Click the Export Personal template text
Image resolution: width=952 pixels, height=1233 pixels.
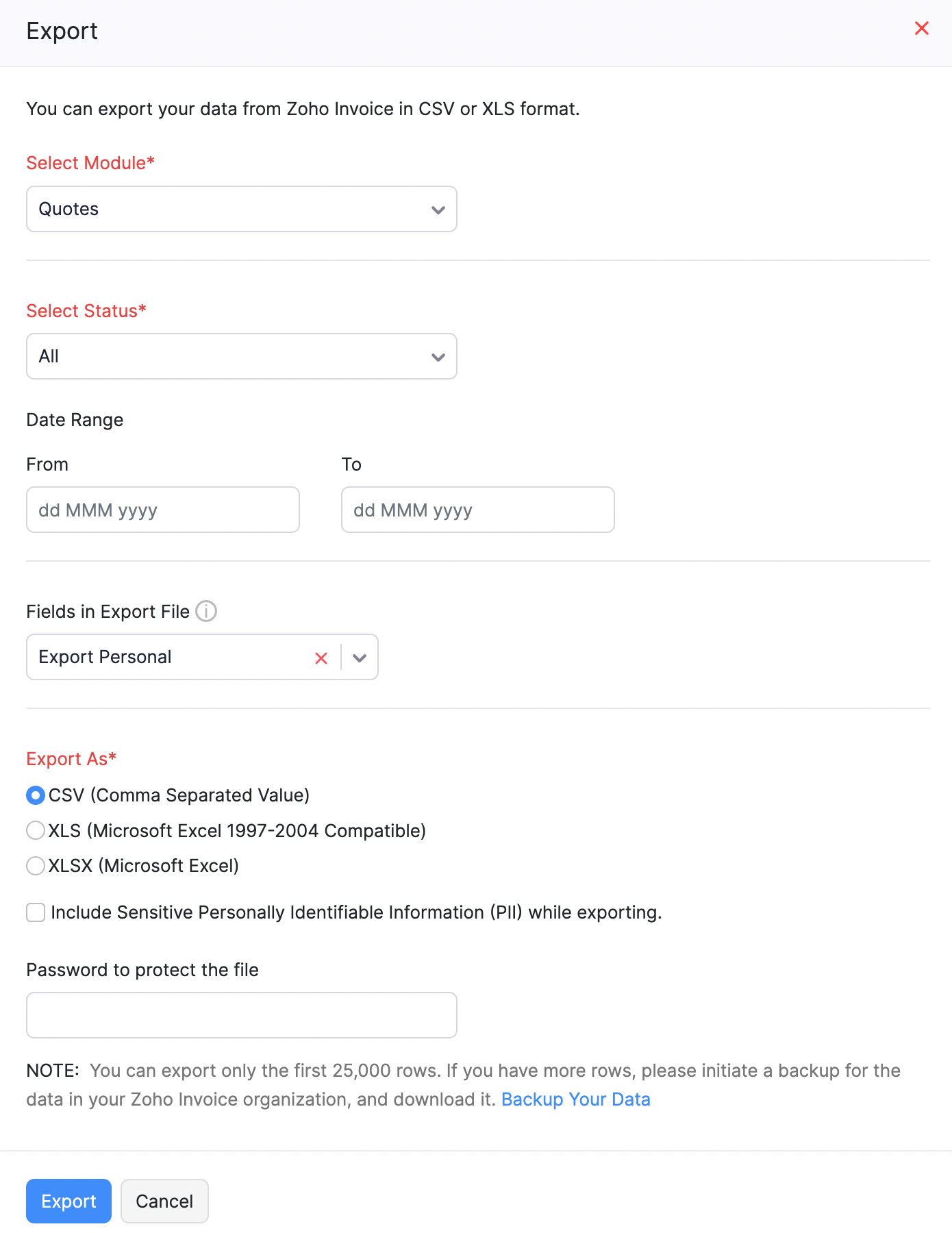click(105, 657)
